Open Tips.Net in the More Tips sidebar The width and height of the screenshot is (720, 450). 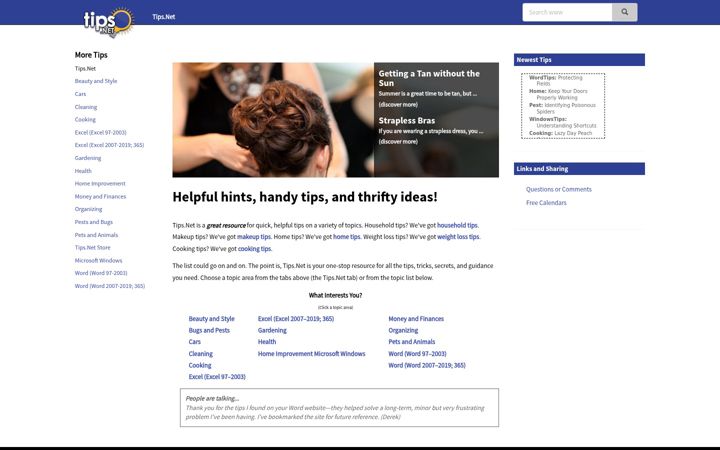coord(85,68)
